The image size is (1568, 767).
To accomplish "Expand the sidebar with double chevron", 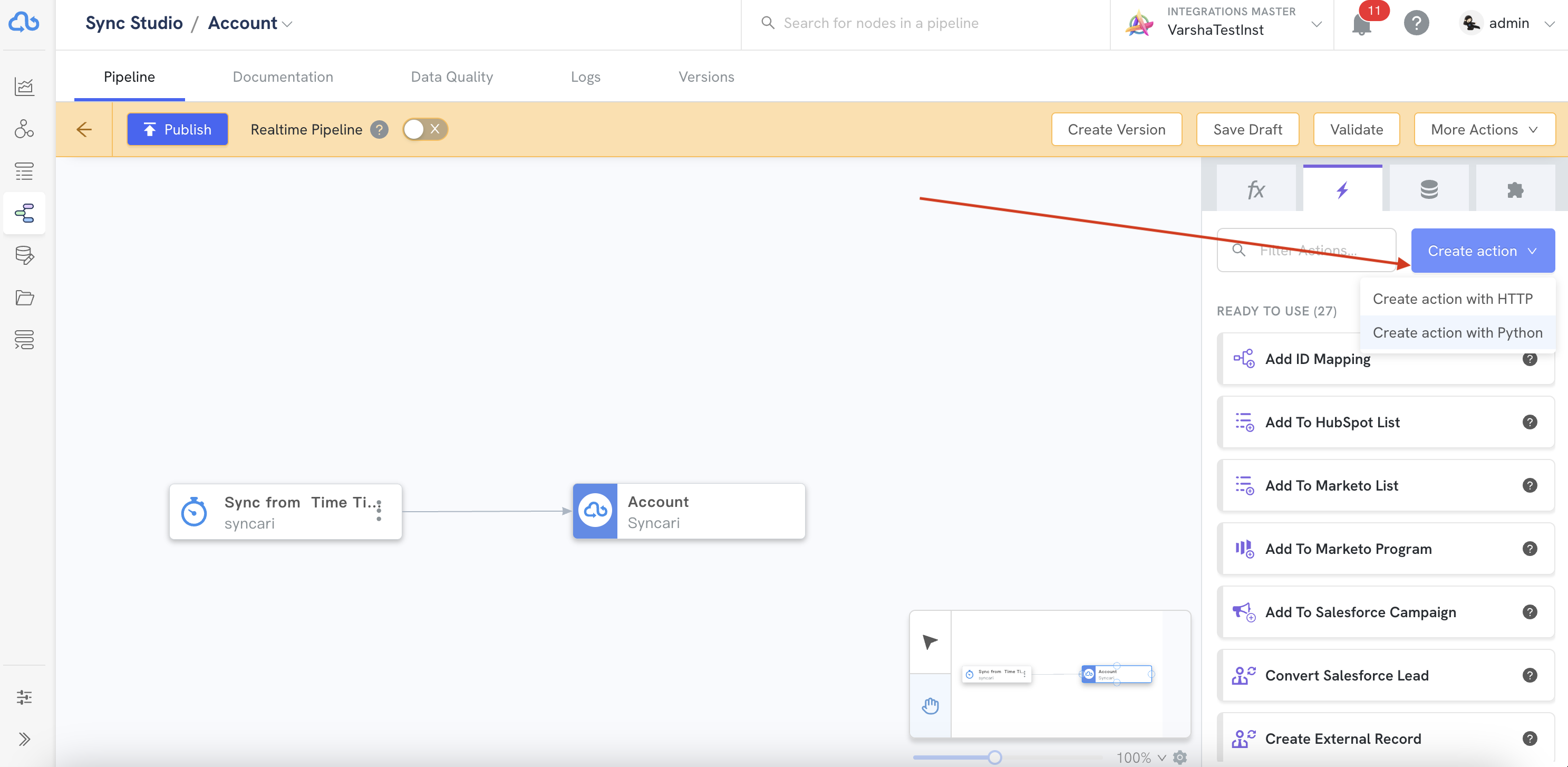I will (24, 739).
